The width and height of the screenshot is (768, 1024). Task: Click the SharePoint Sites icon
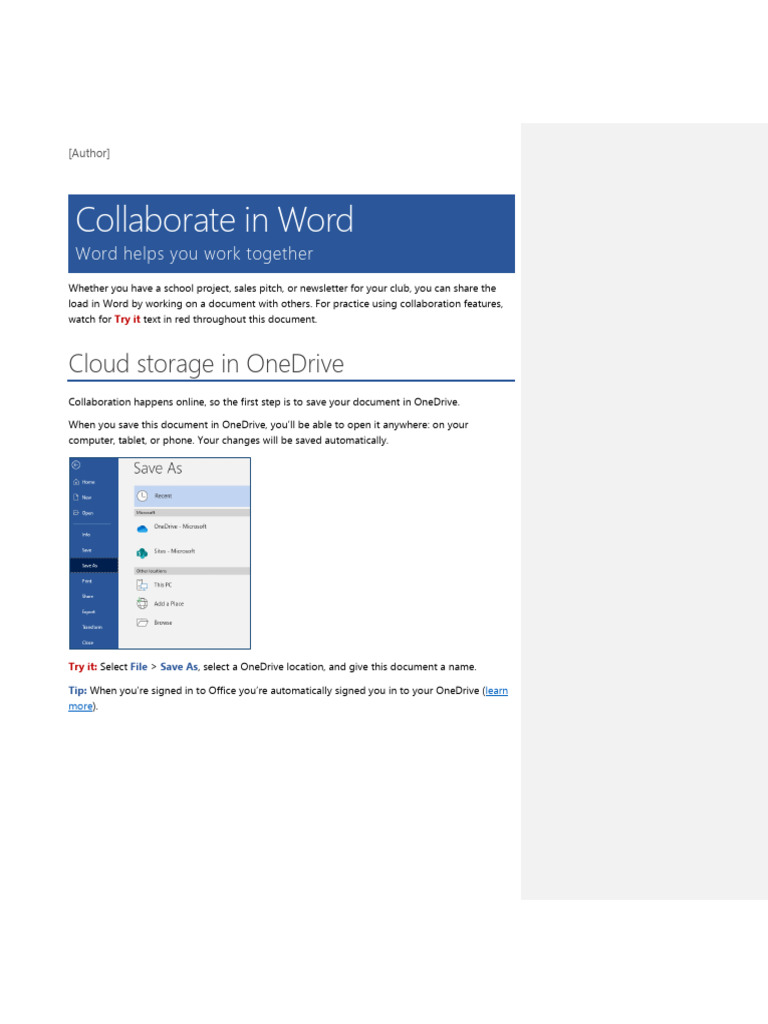(142, 552)
